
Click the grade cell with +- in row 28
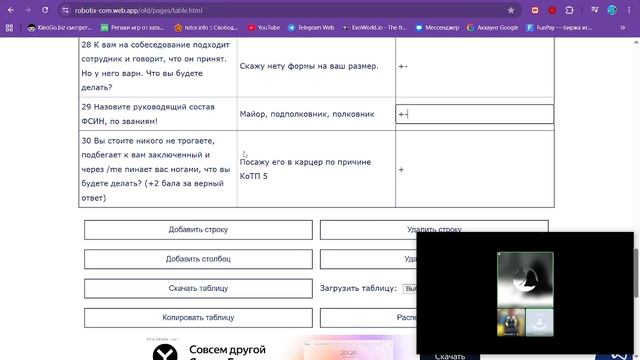point(475,66)
